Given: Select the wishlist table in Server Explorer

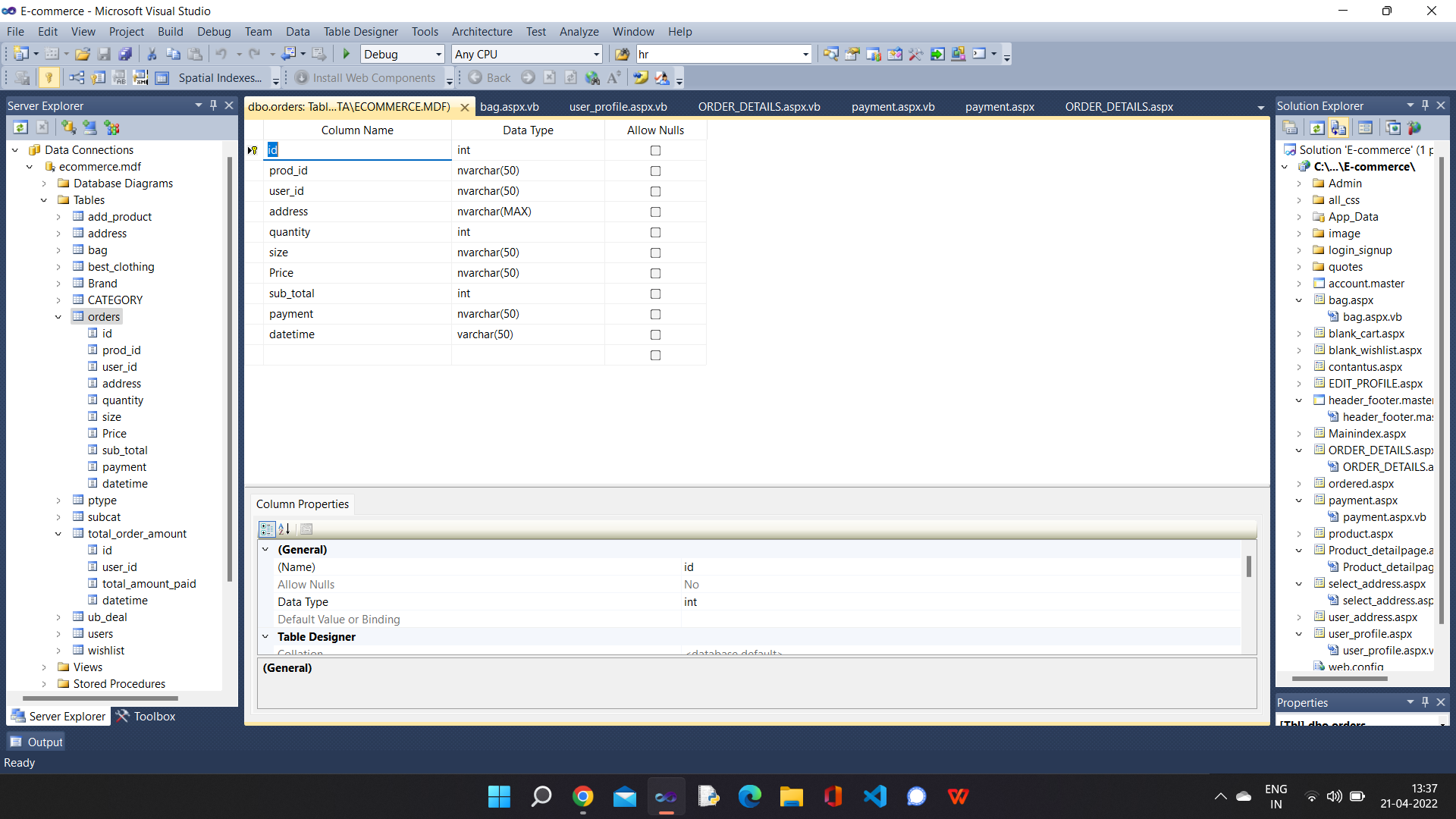Looking at the screenshot, I should [105, 651].
